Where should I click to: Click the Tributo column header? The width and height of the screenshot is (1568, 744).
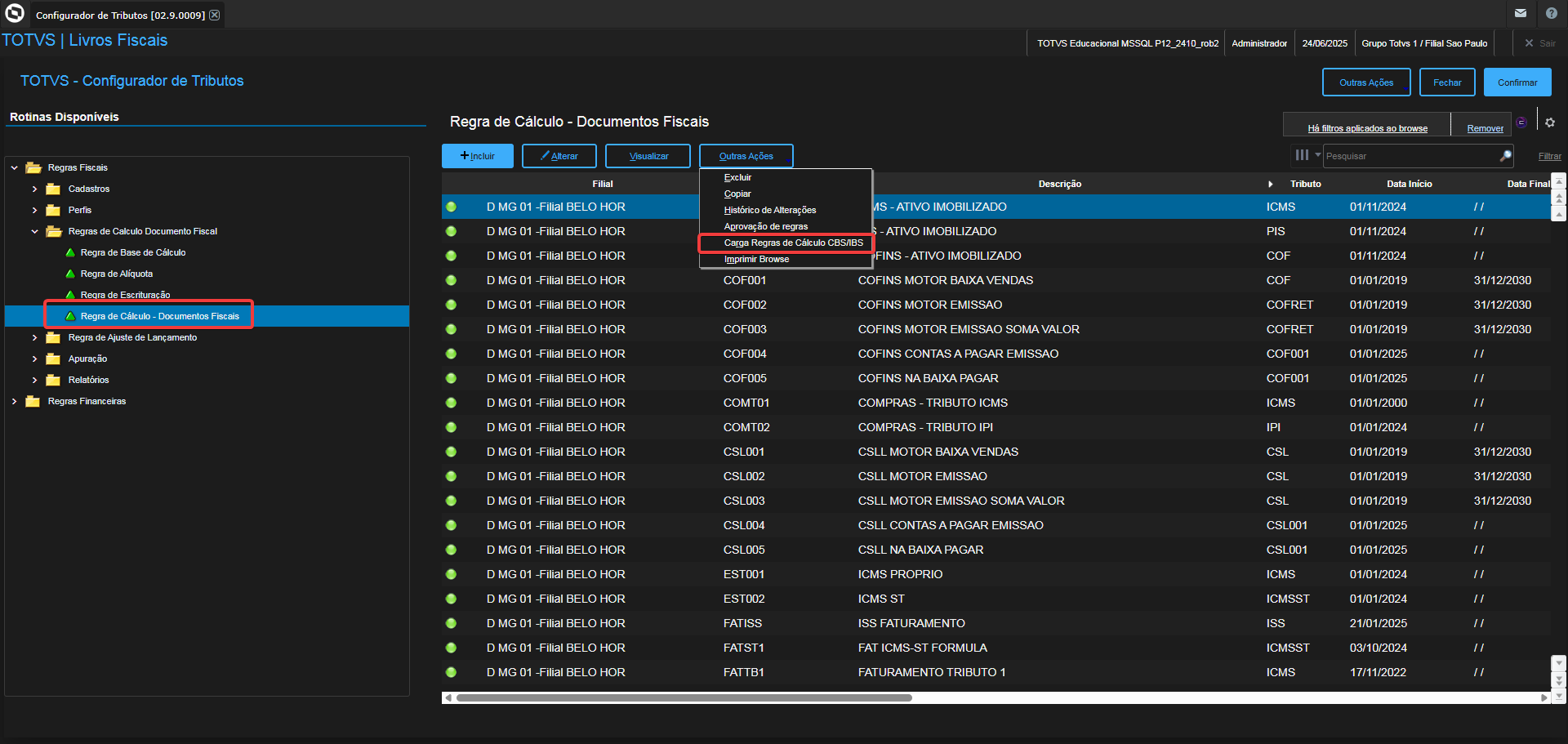(1305, 184)
